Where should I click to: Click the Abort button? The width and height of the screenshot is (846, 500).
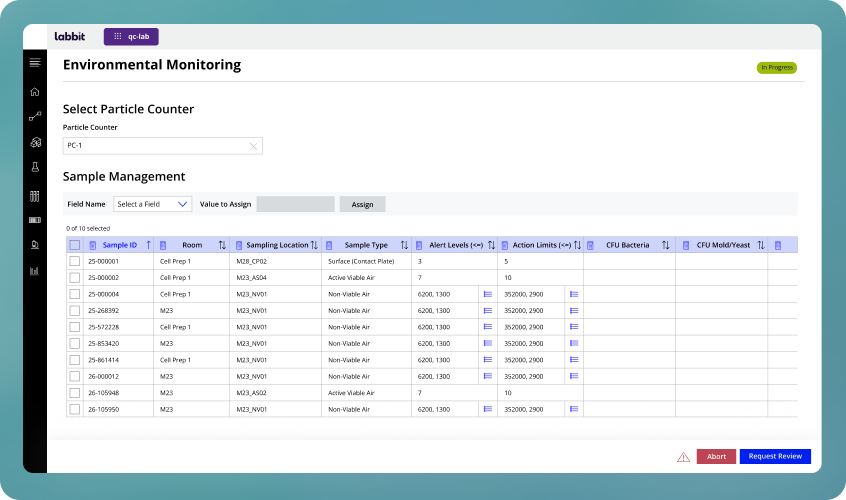[x=717, y=456]
